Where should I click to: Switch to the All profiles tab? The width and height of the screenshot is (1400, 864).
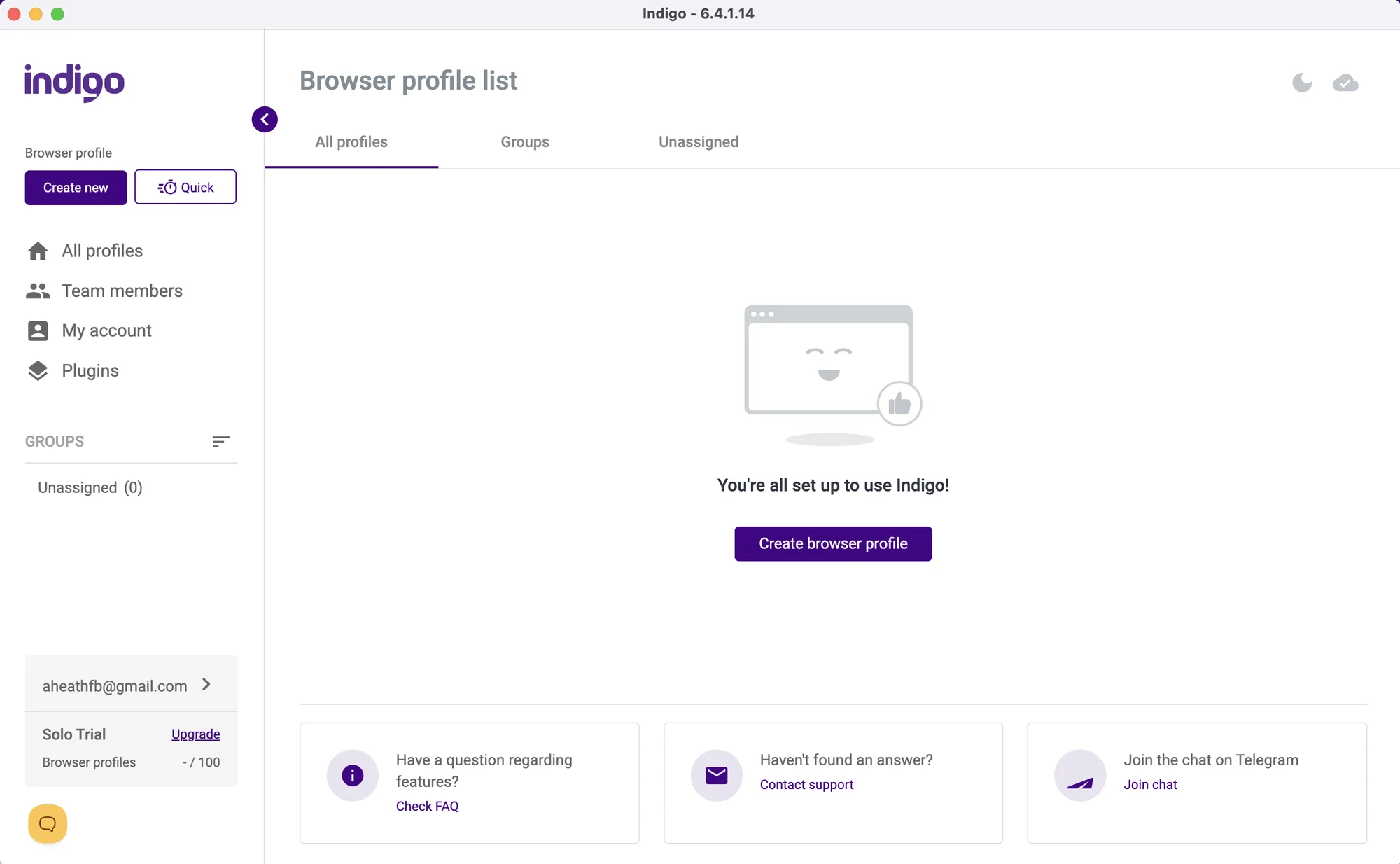[351, 142]
